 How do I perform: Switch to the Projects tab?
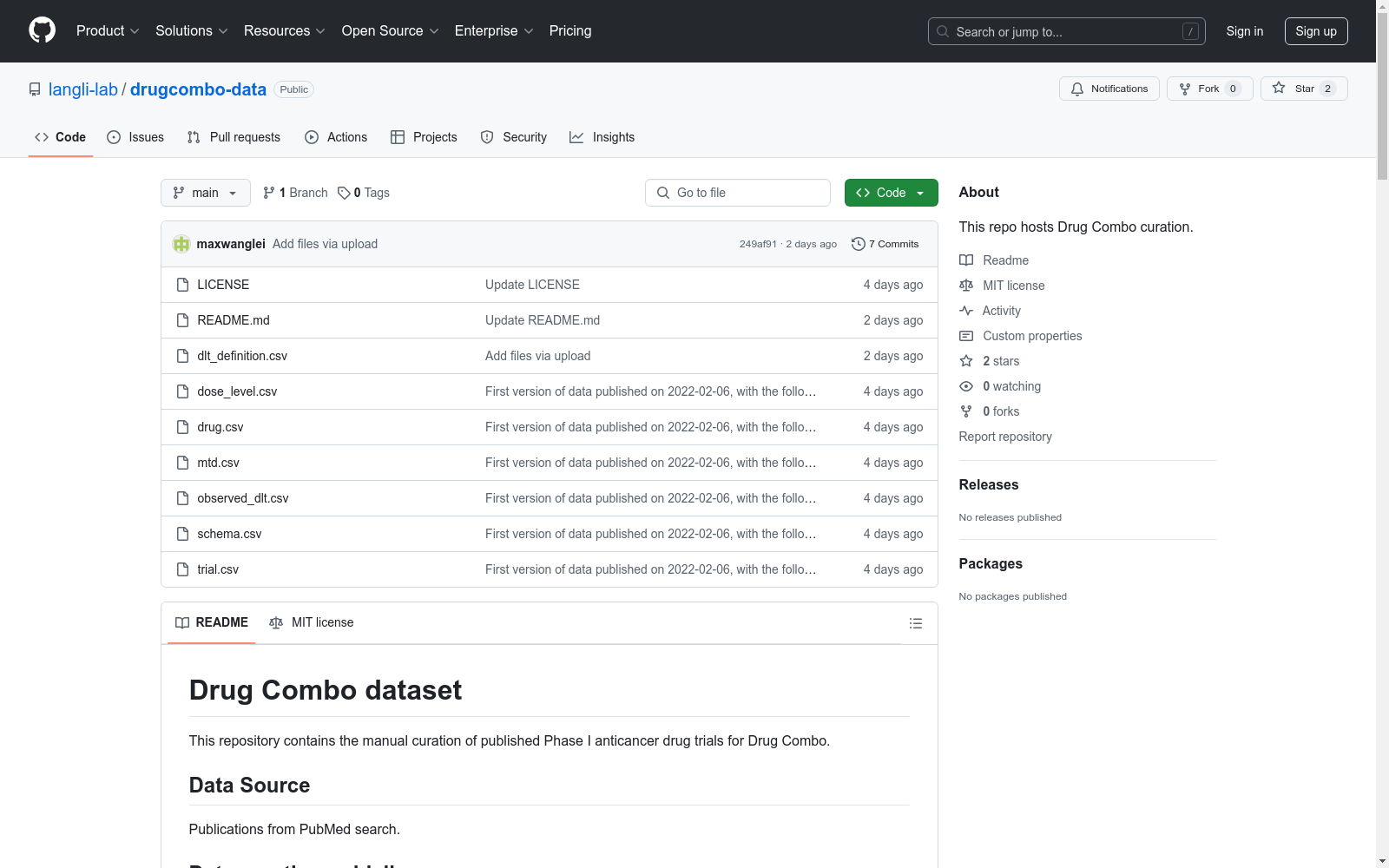[x=424, y=137]
